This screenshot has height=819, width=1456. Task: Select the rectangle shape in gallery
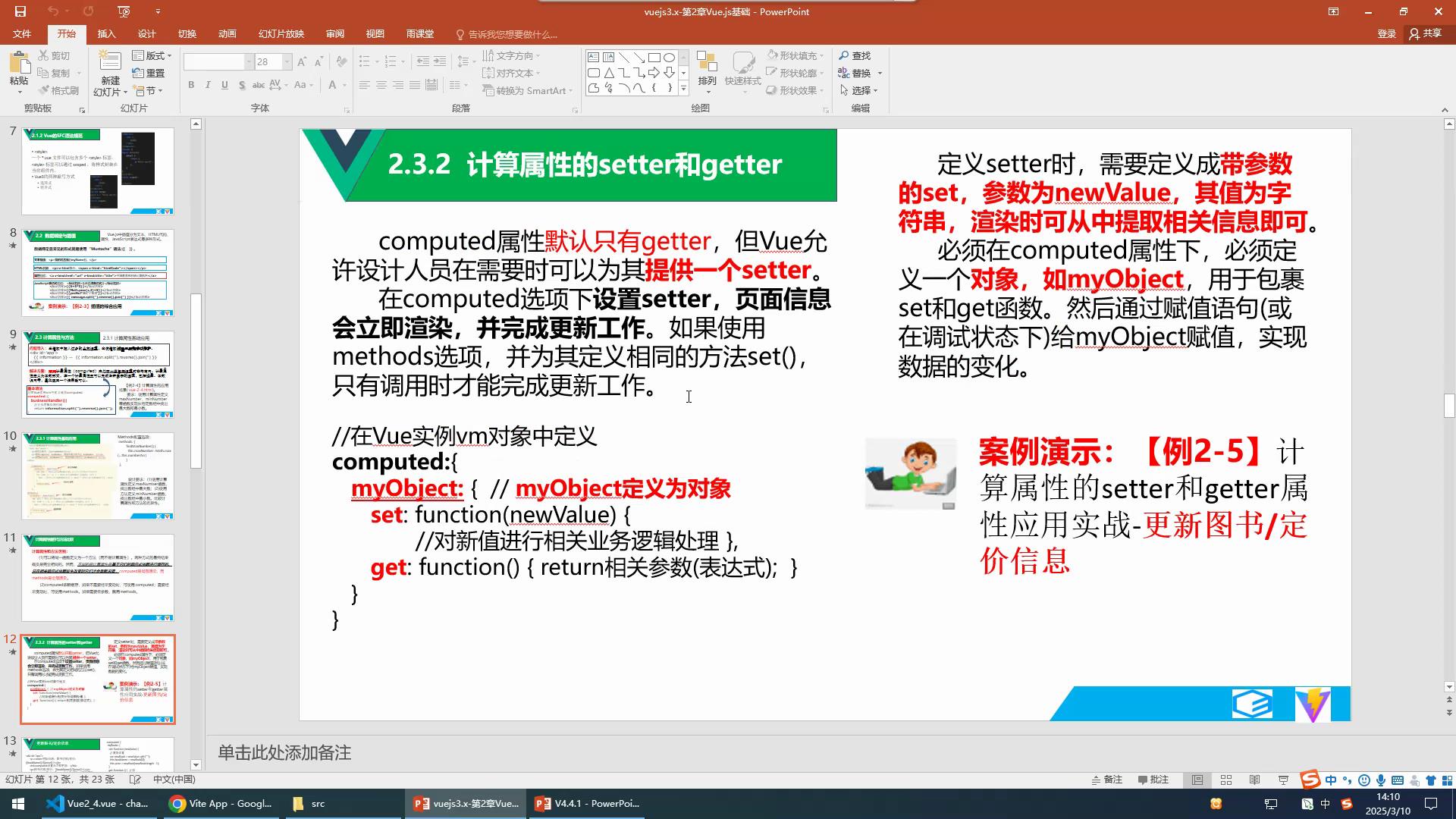pyautogui.click(x=654, y=57)
